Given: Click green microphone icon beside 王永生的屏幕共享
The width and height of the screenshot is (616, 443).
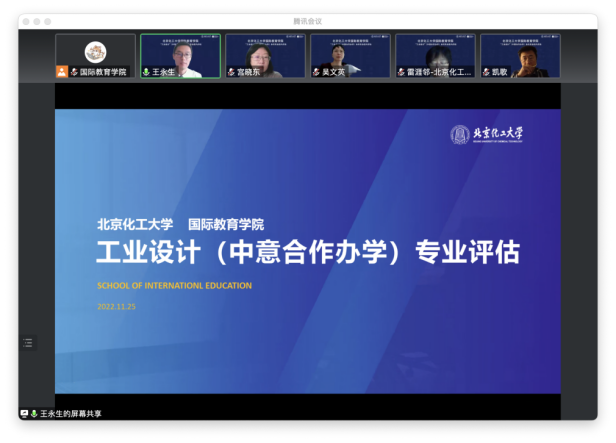Looking at the screenshot, I should [x=34, y=414].
